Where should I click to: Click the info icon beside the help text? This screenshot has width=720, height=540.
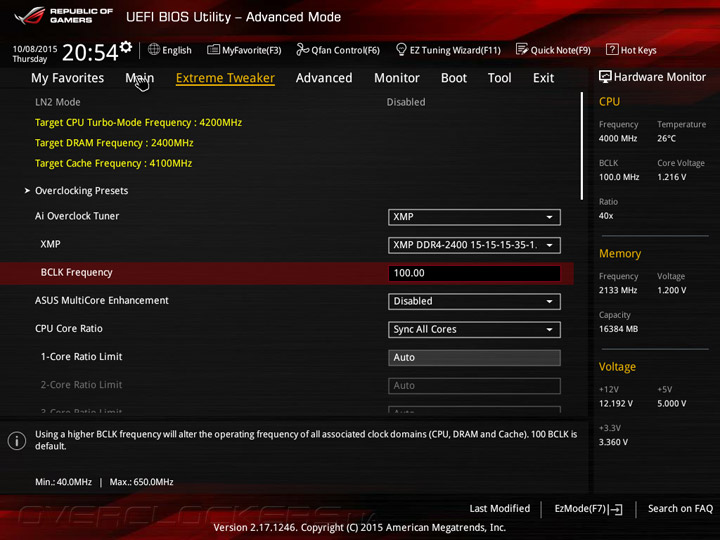tap(17, 441)
